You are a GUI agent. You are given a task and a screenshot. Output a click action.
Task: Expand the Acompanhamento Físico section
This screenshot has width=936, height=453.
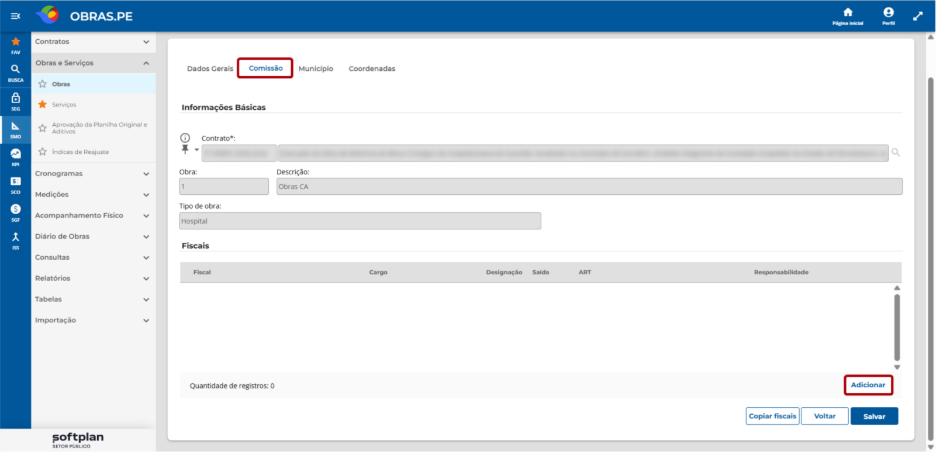[93, 215]
